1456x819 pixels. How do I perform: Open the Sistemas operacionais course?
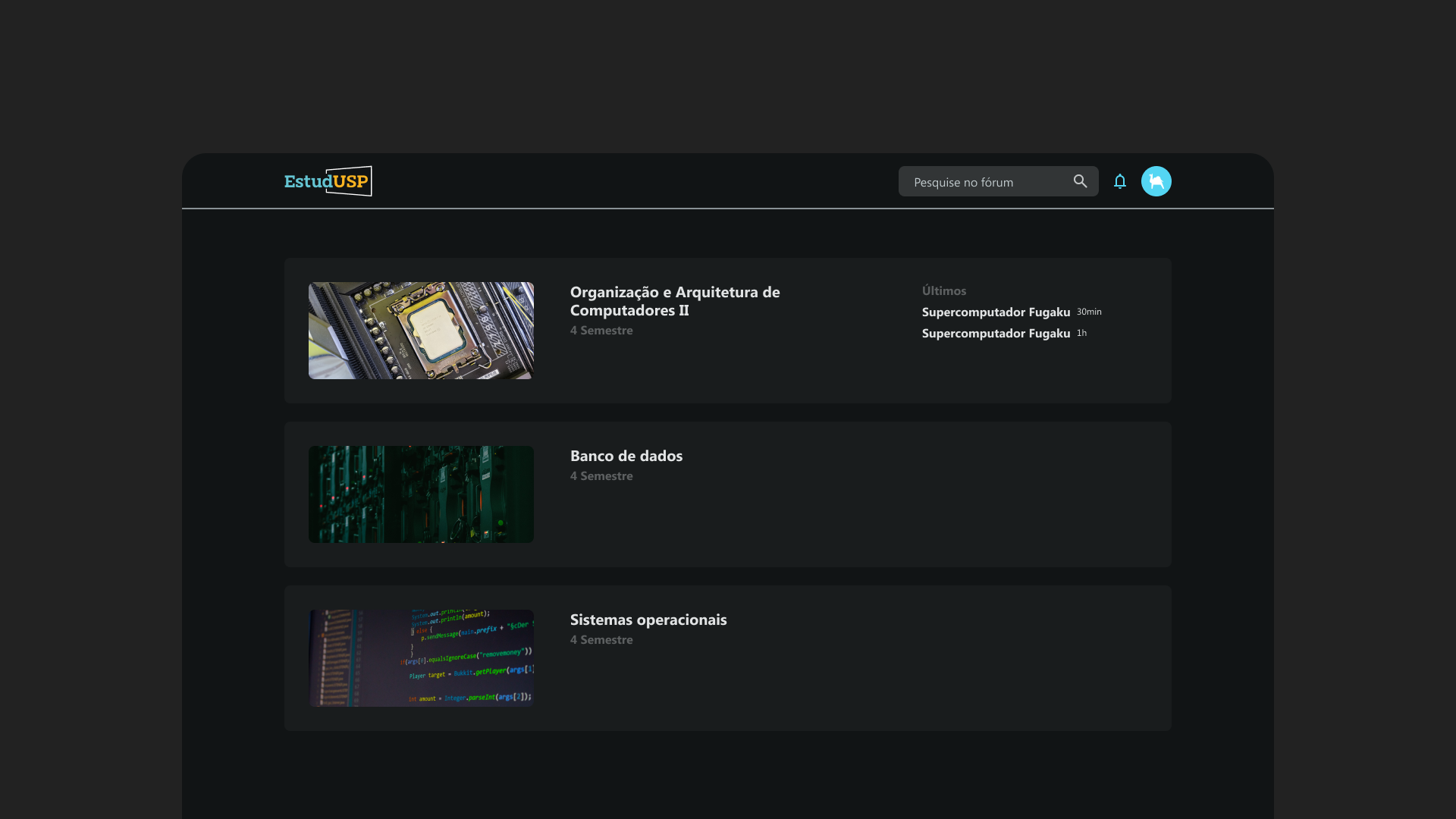click(x=648, y=620)
